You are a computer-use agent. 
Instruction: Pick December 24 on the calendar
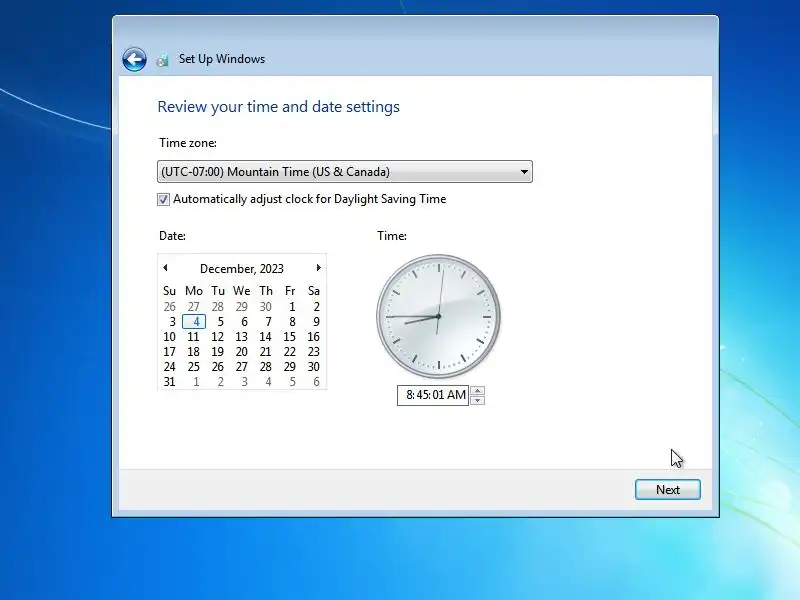[169, 367]
